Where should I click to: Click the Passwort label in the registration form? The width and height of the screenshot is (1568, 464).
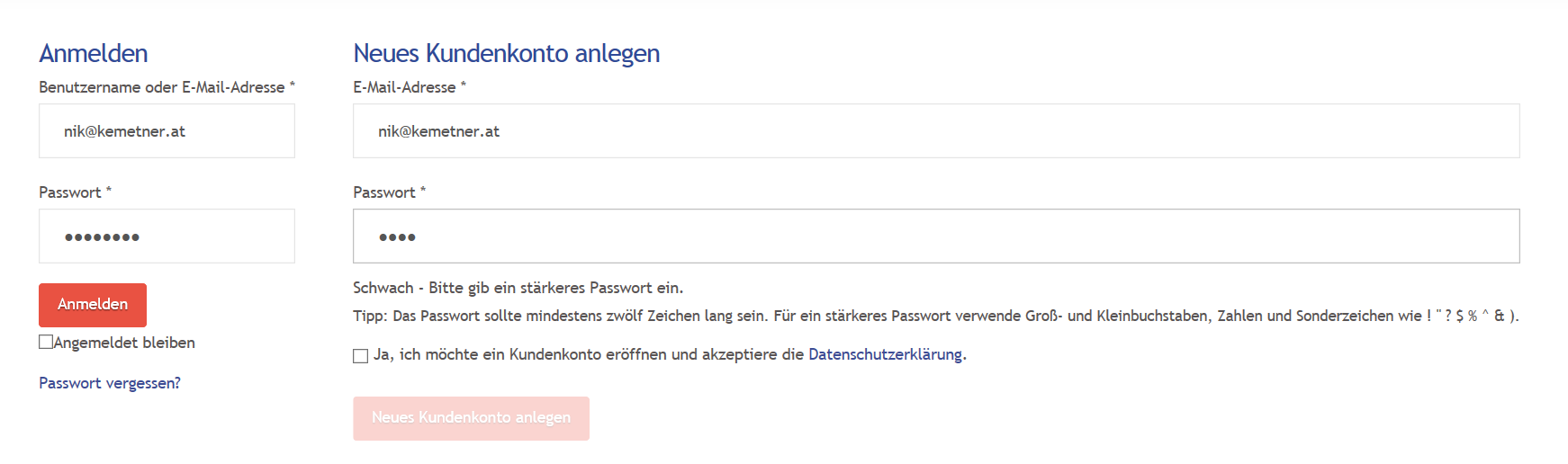pyautogui.click(x=389, y=192)
